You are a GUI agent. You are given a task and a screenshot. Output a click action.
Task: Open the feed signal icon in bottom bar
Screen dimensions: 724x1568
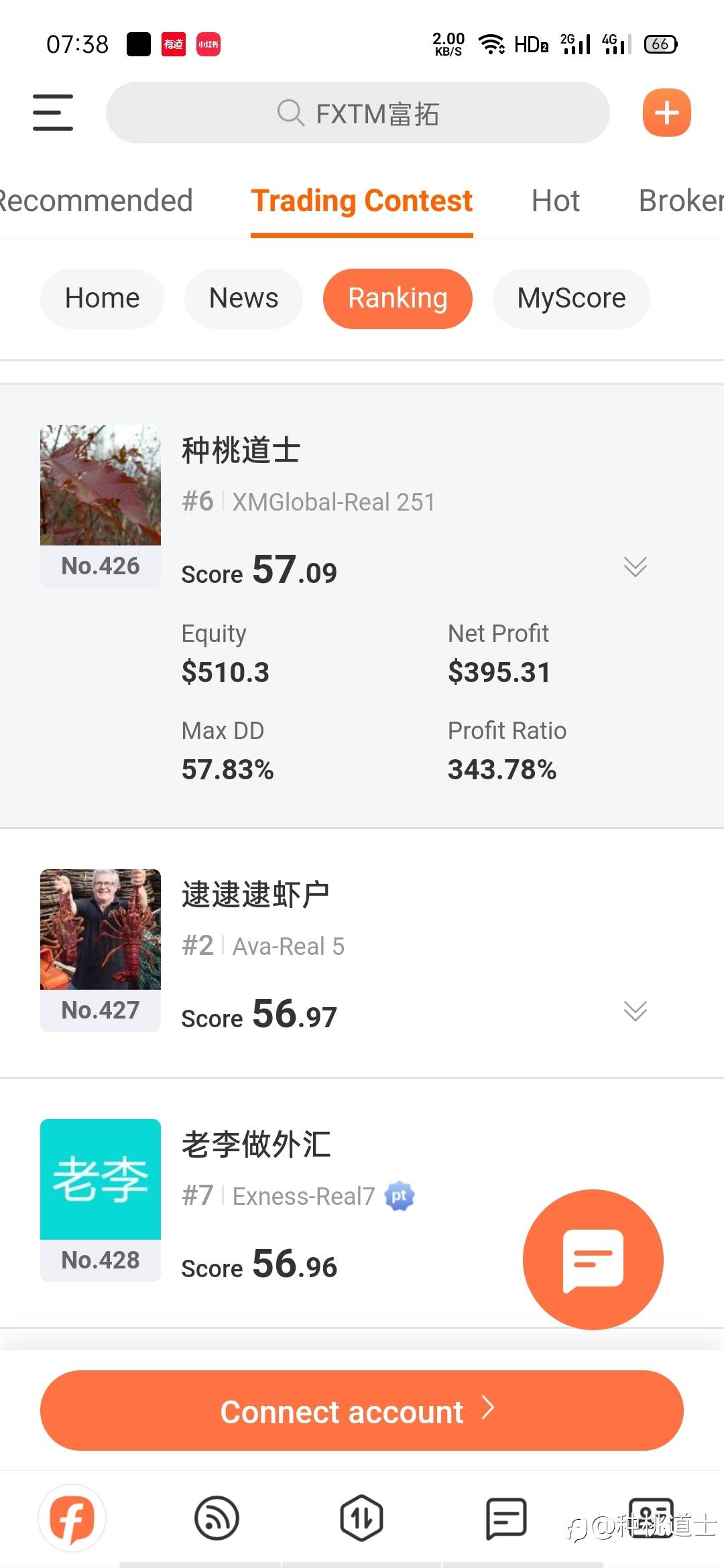pos(217,1518)
